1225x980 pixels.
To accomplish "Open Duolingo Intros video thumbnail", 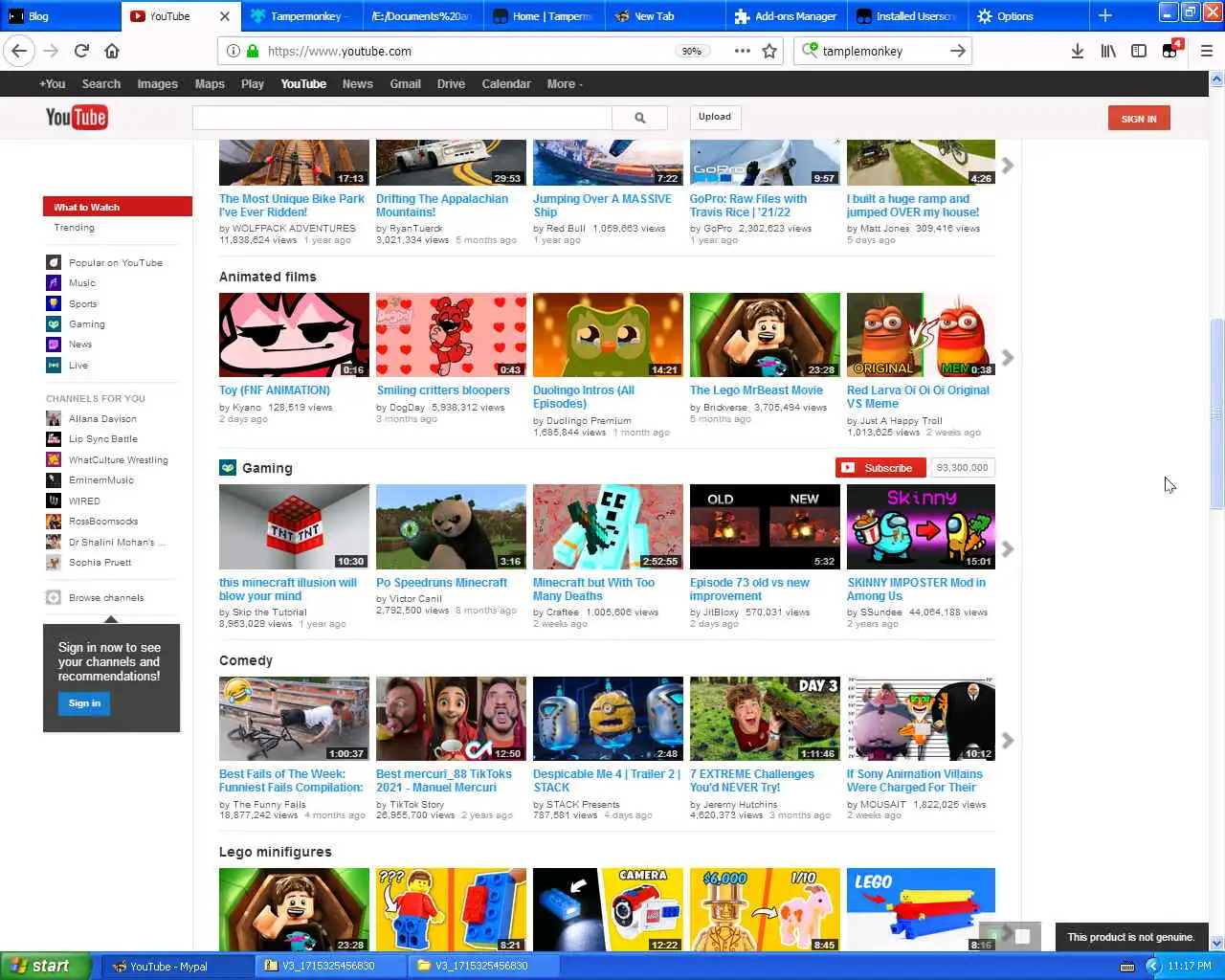I will pyautogui.click(x=608, y=335).
